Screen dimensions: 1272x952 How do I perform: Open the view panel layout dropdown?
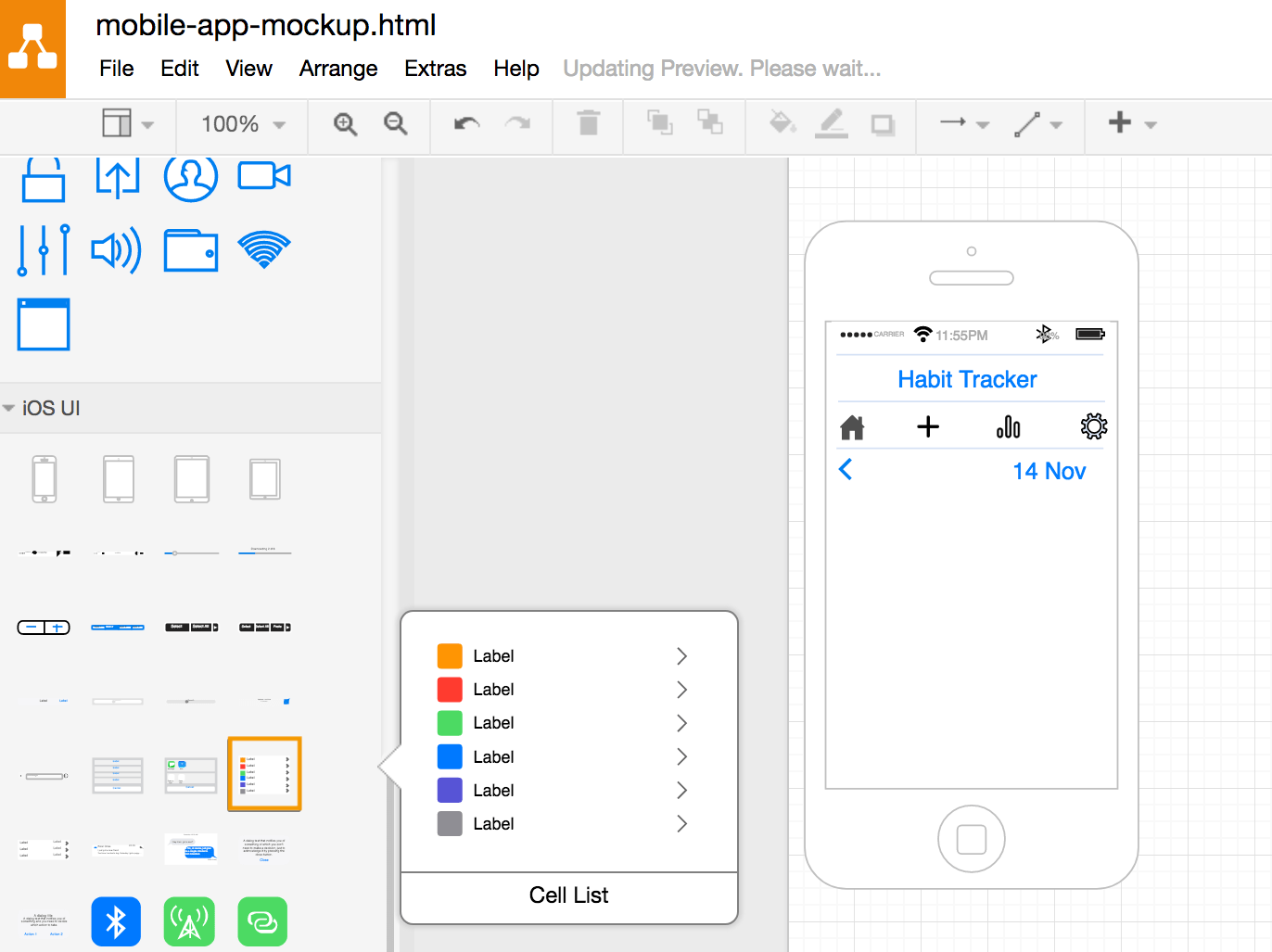tap(127, 124)
